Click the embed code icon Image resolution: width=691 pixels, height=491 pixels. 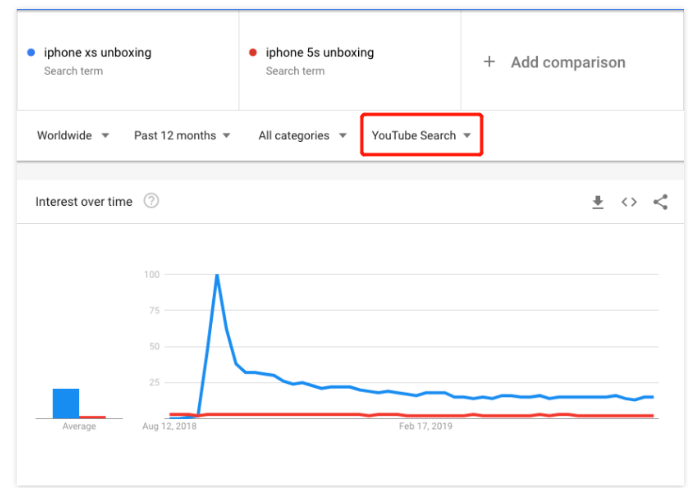(x=629, y=202)
